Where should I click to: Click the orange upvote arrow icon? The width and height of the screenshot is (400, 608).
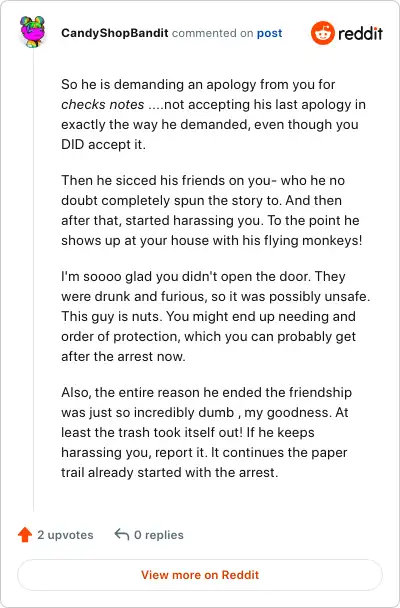point(25,534)
